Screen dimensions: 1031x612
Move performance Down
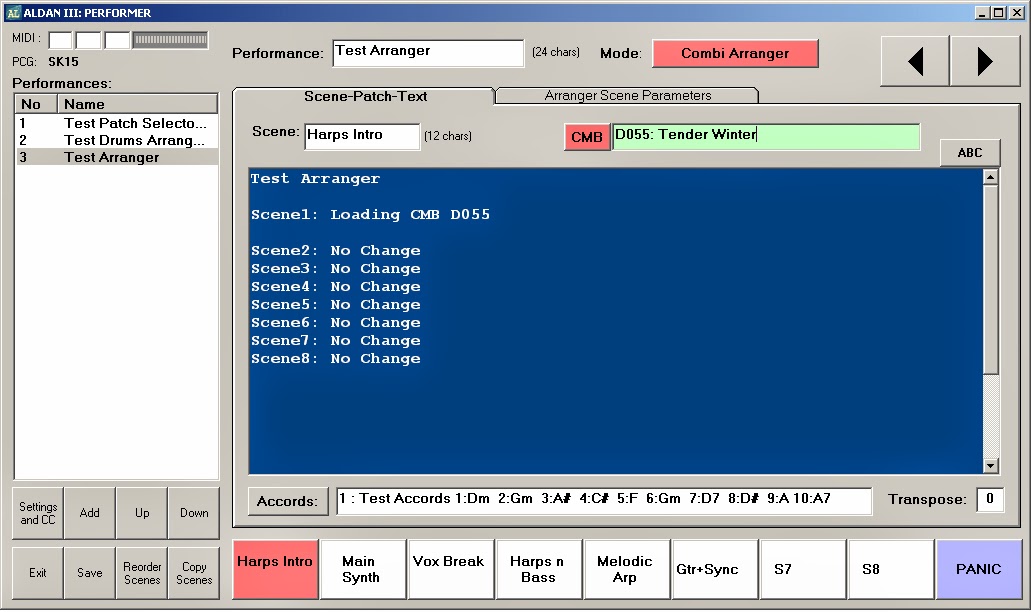click(x=194, y=513)
